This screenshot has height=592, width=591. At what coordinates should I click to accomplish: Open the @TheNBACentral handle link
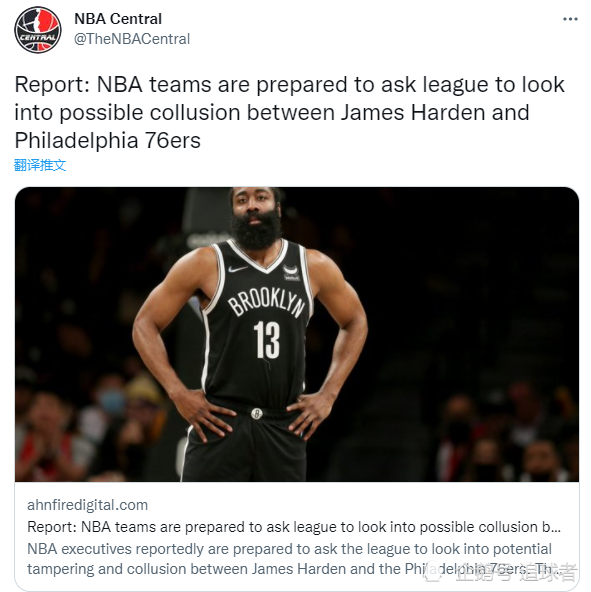[132, 39]
